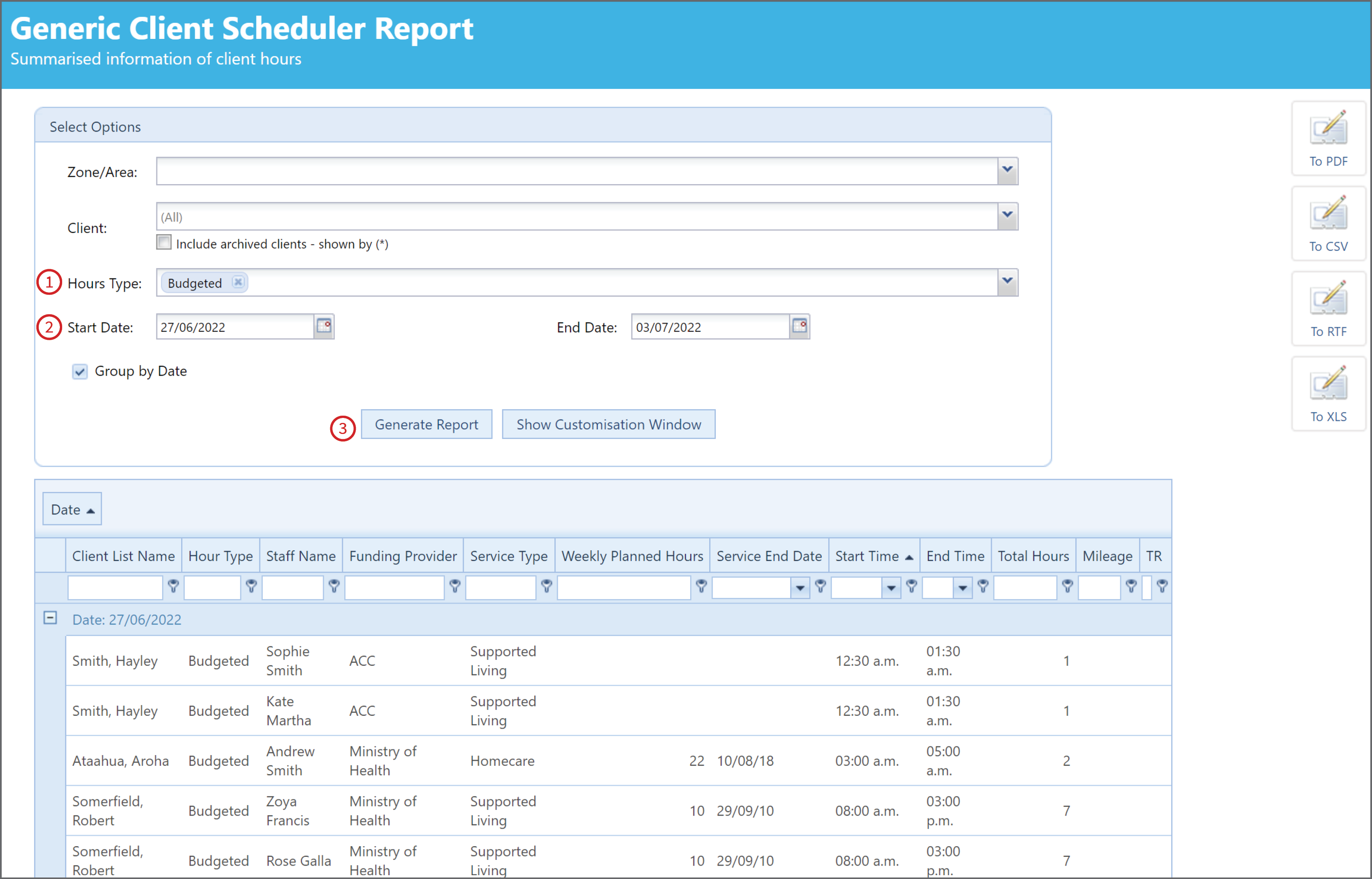Screen dimensions: 1372x879
Task: Click filter icon for Total Hours column
Action: coord(1067,586)
